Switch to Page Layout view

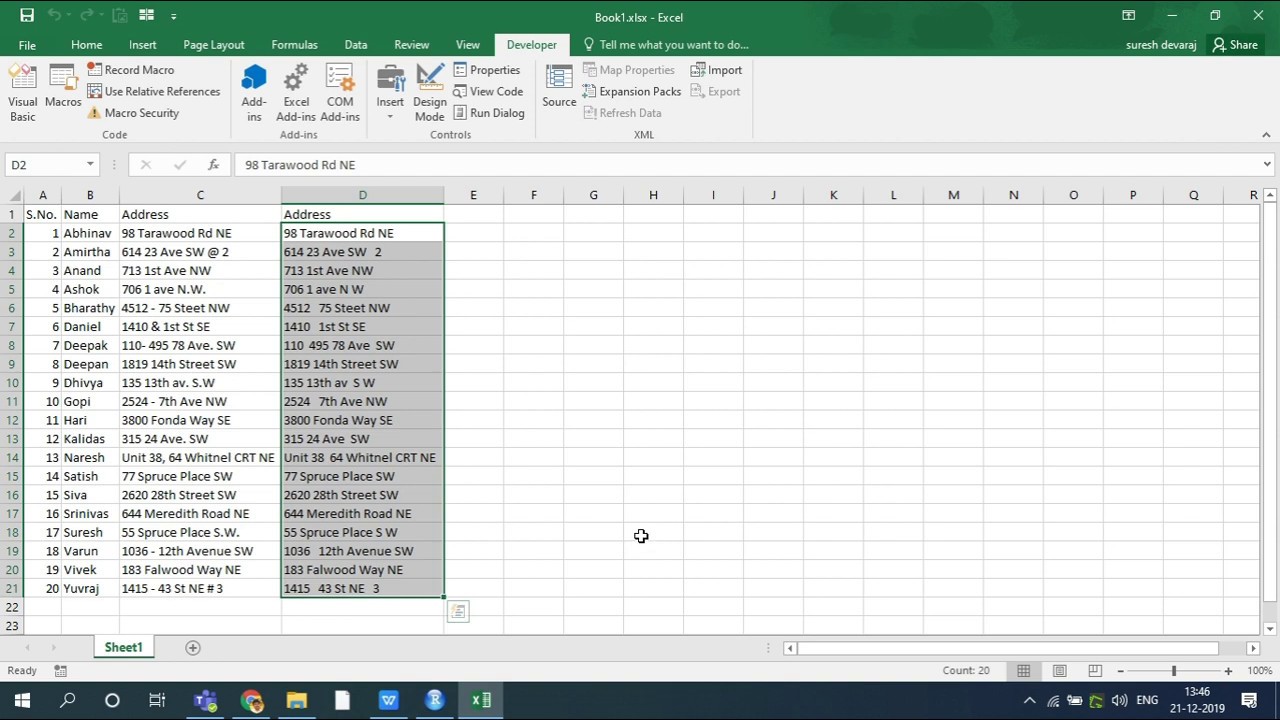tap(1059, 671)
